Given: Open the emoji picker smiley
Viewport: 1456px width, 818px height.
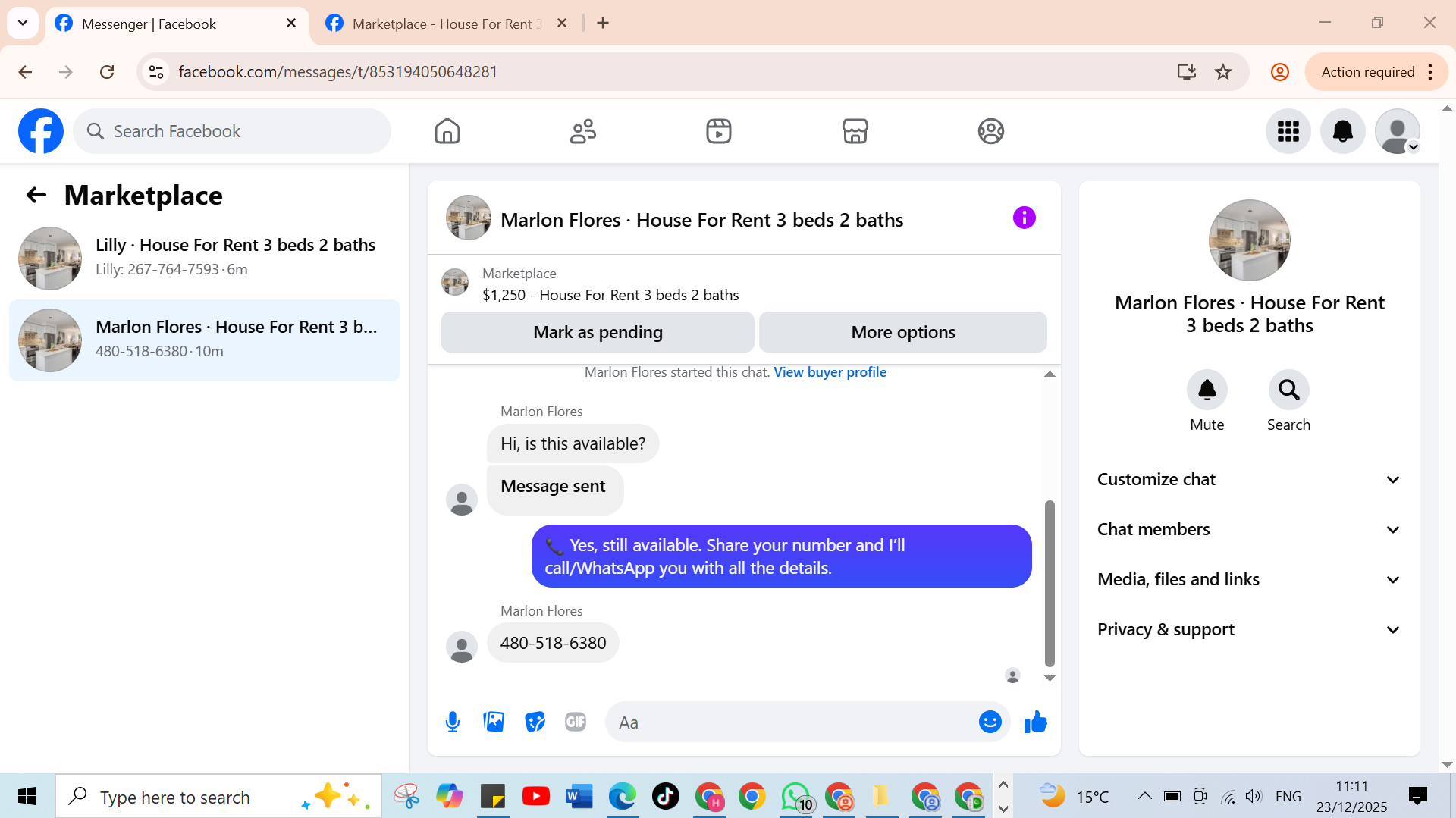Looking at the screenshot, I should point(990,722).
